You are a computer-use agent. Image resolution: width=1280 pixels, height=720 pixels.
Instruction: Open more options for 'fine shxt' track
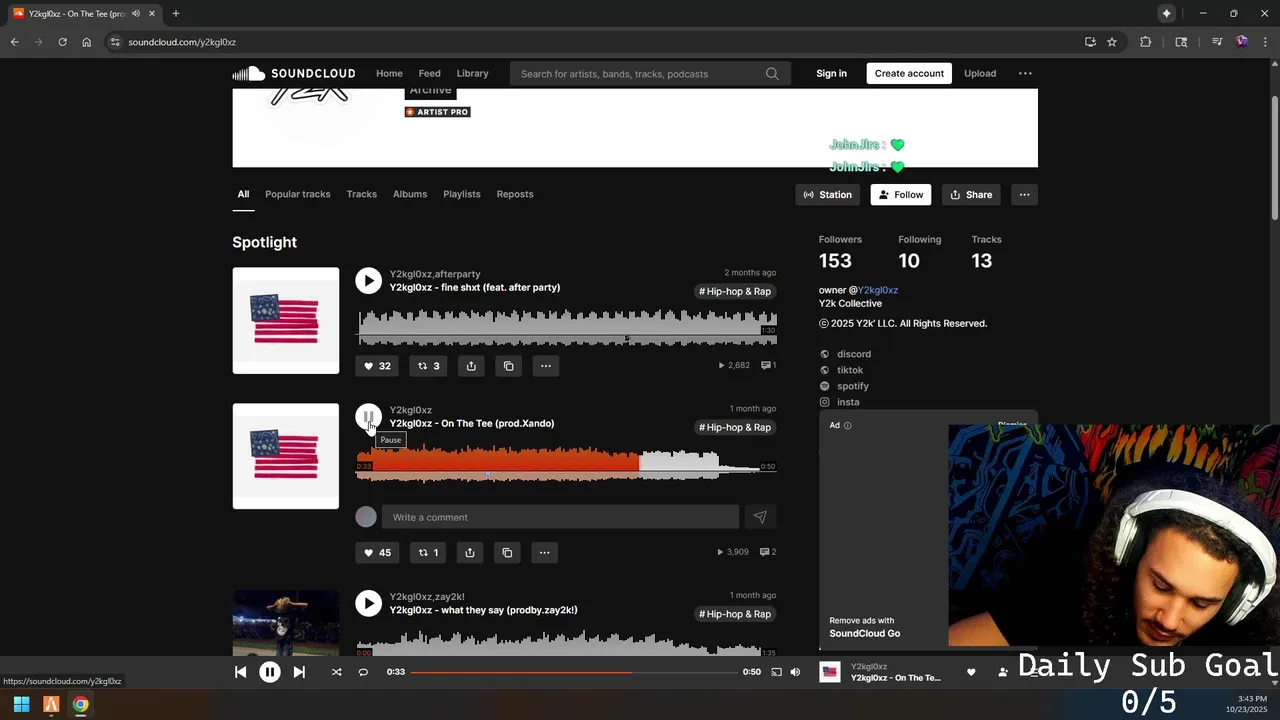point(545,366)
